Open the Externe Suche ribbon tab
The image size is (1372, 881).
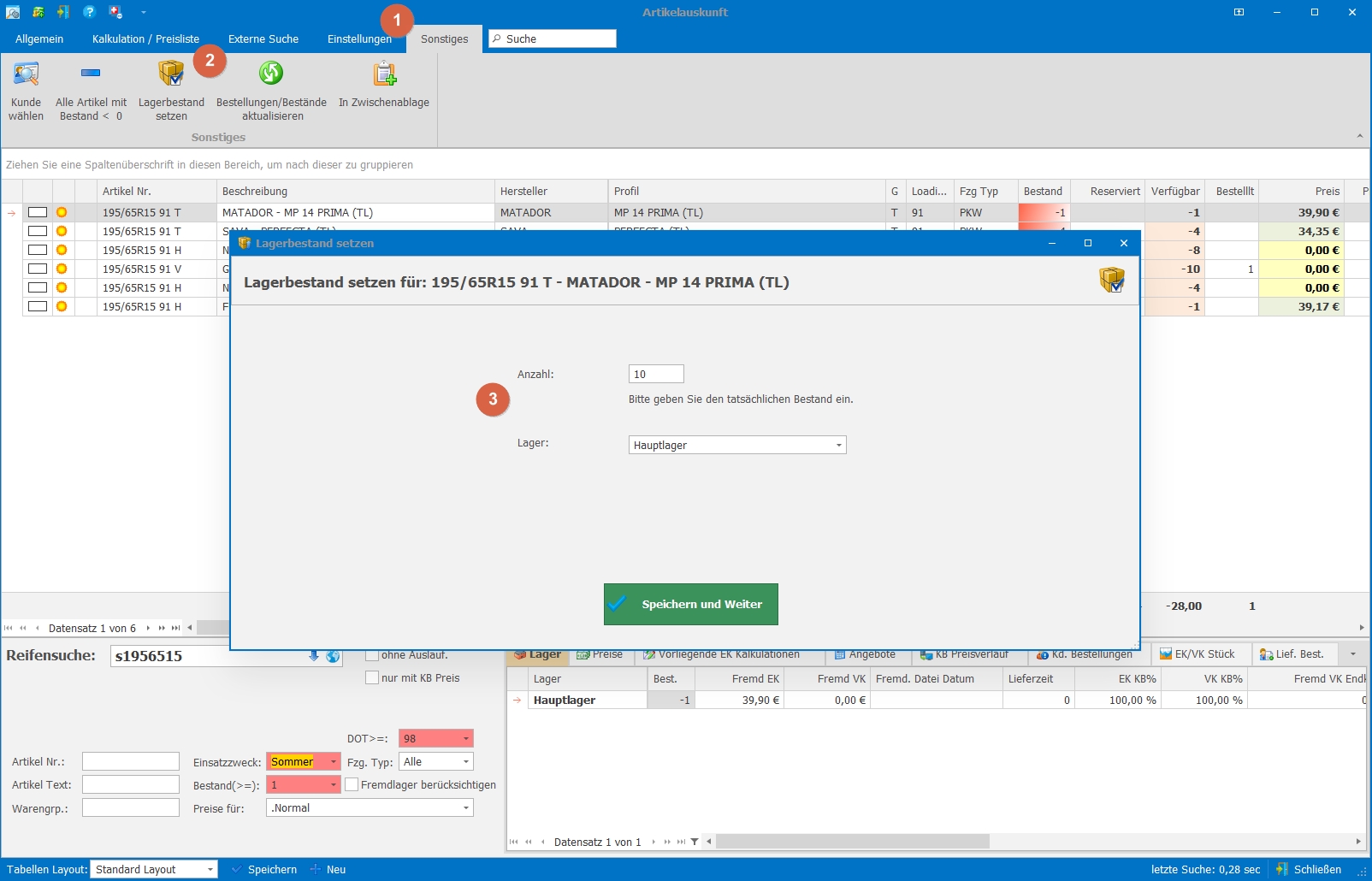click(263, 38)
